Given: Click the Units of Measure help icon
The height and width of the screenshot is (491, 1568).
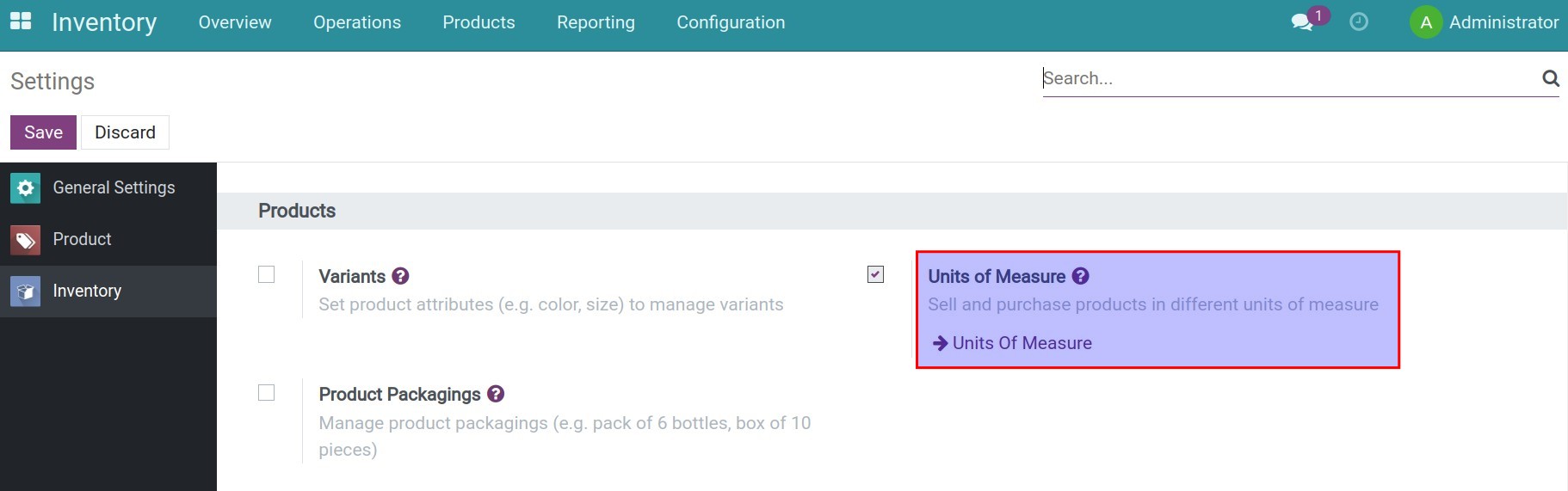Looking at the screenshot, I should (x=1081, y=276).
